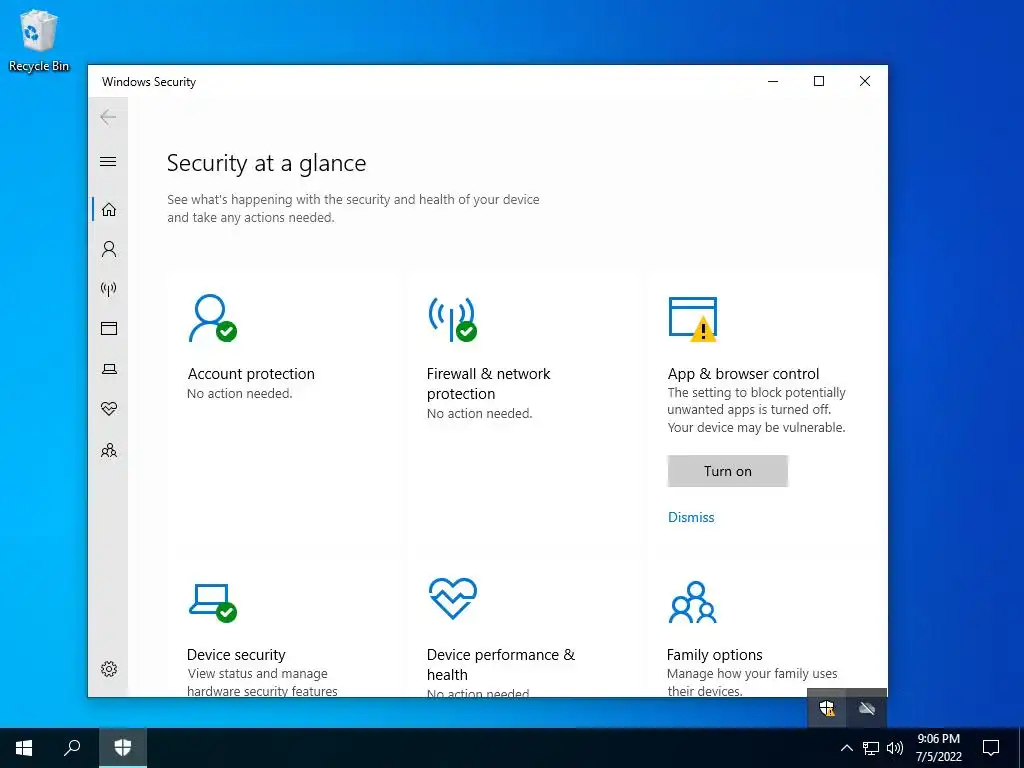The height and width of the screenshot is (768, 1024).
Task: Open Device security laptop sidebar icon
Action: [x=109, y=369]
